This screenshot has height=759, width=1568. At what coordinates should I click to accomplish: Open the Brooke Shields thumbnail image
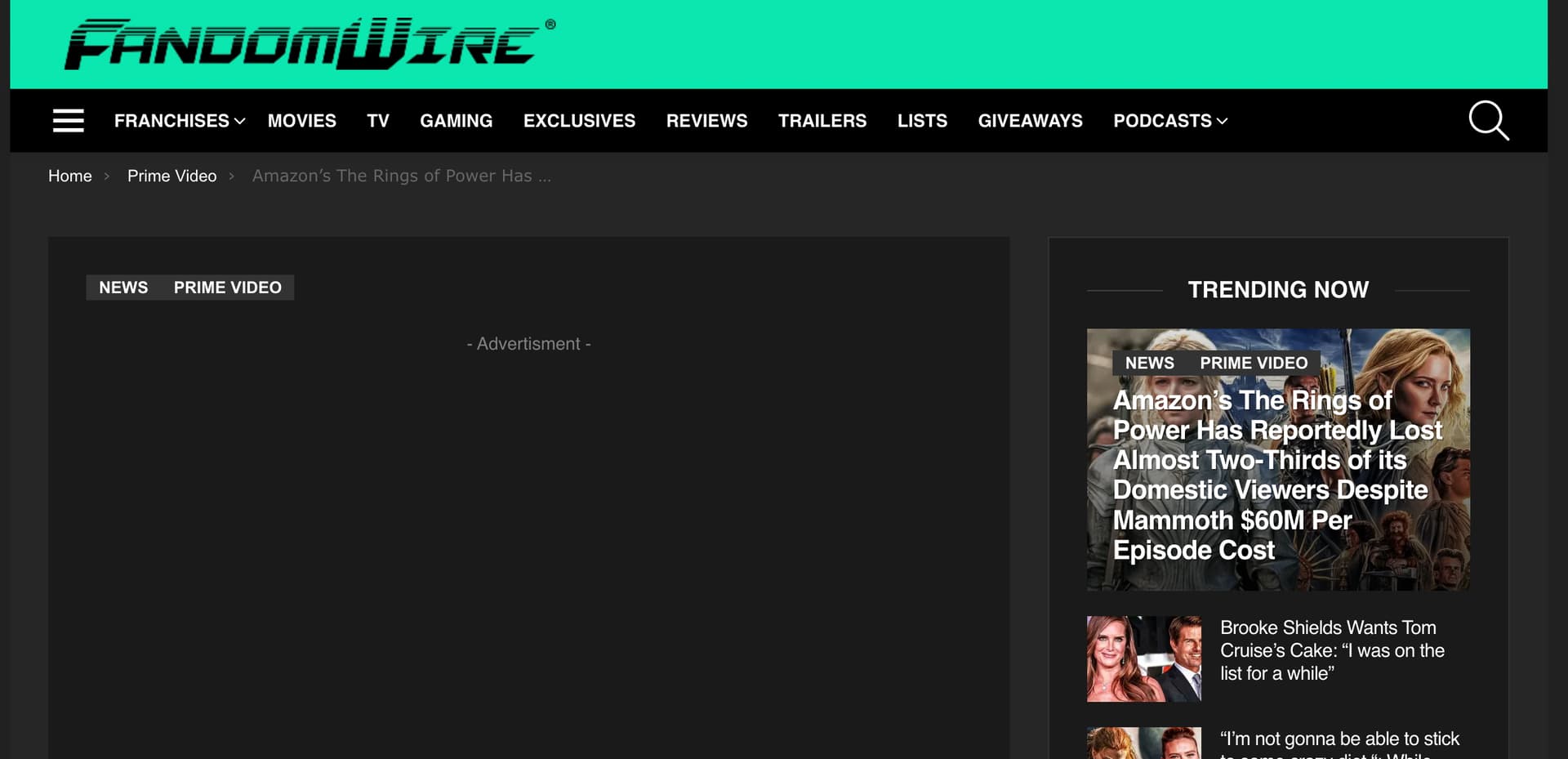[1144, 659]
